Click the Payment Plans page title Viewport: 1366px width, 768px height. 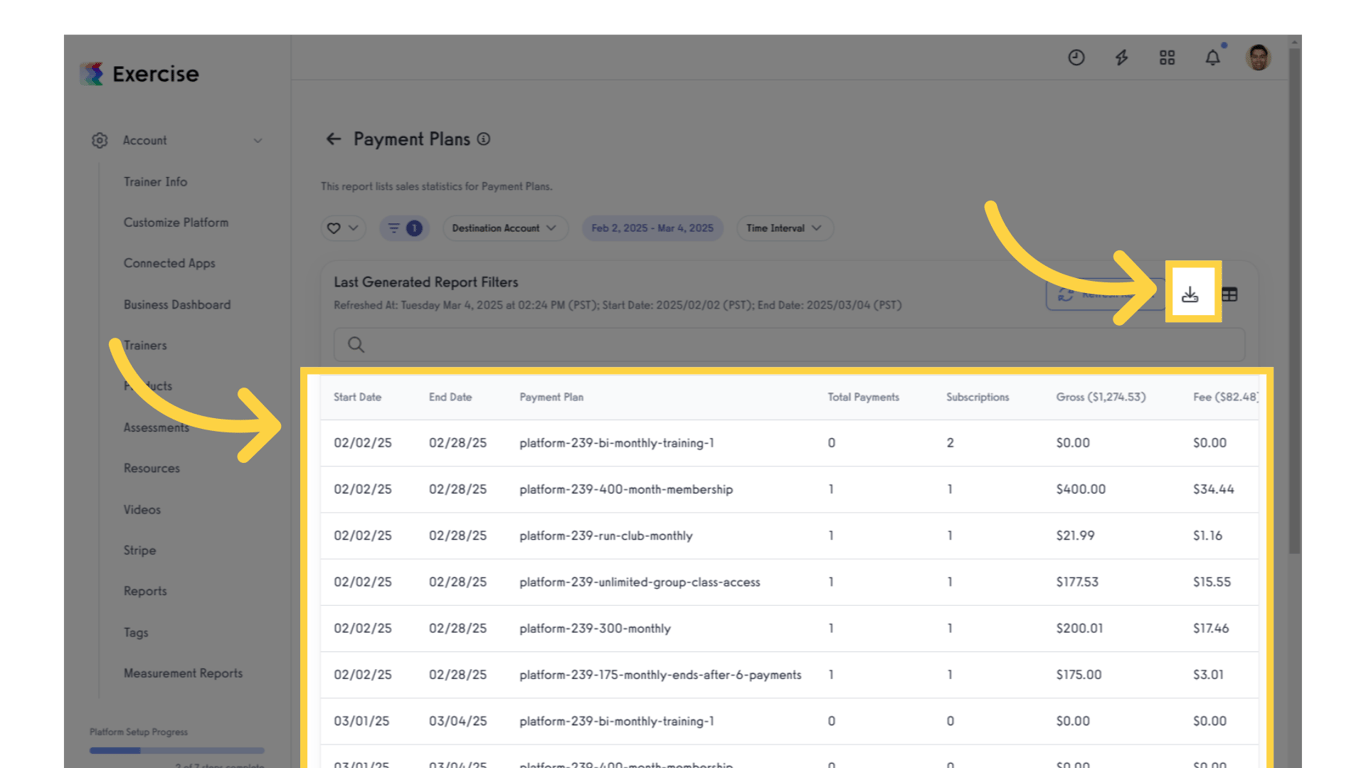coord(412,139)
